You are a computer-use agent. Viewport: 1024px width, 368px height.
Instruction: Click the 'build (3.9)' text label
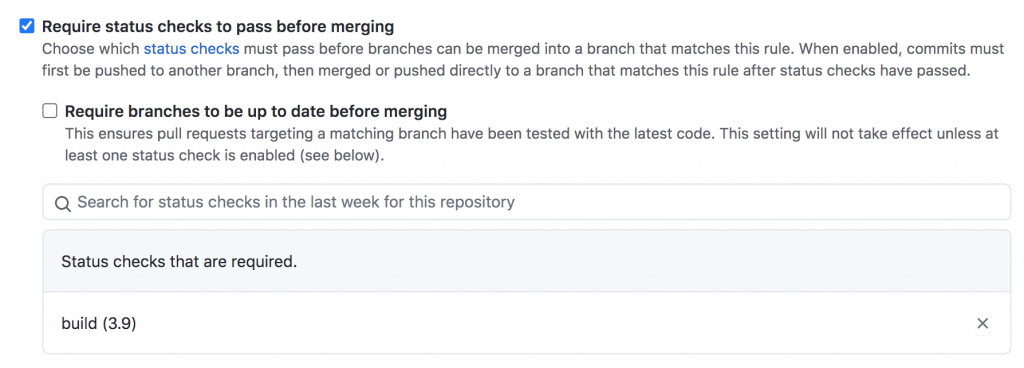point(99,324)
